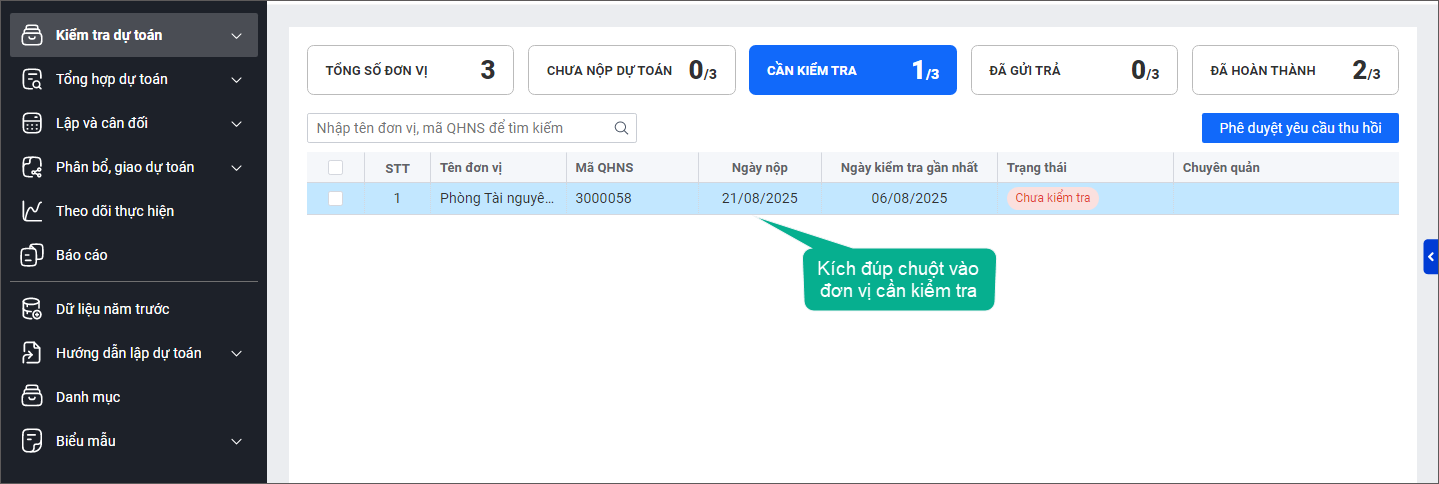Viewport: 1439px width, 484px height.
Task: Check the box for row 1
Action: [335, 198]
